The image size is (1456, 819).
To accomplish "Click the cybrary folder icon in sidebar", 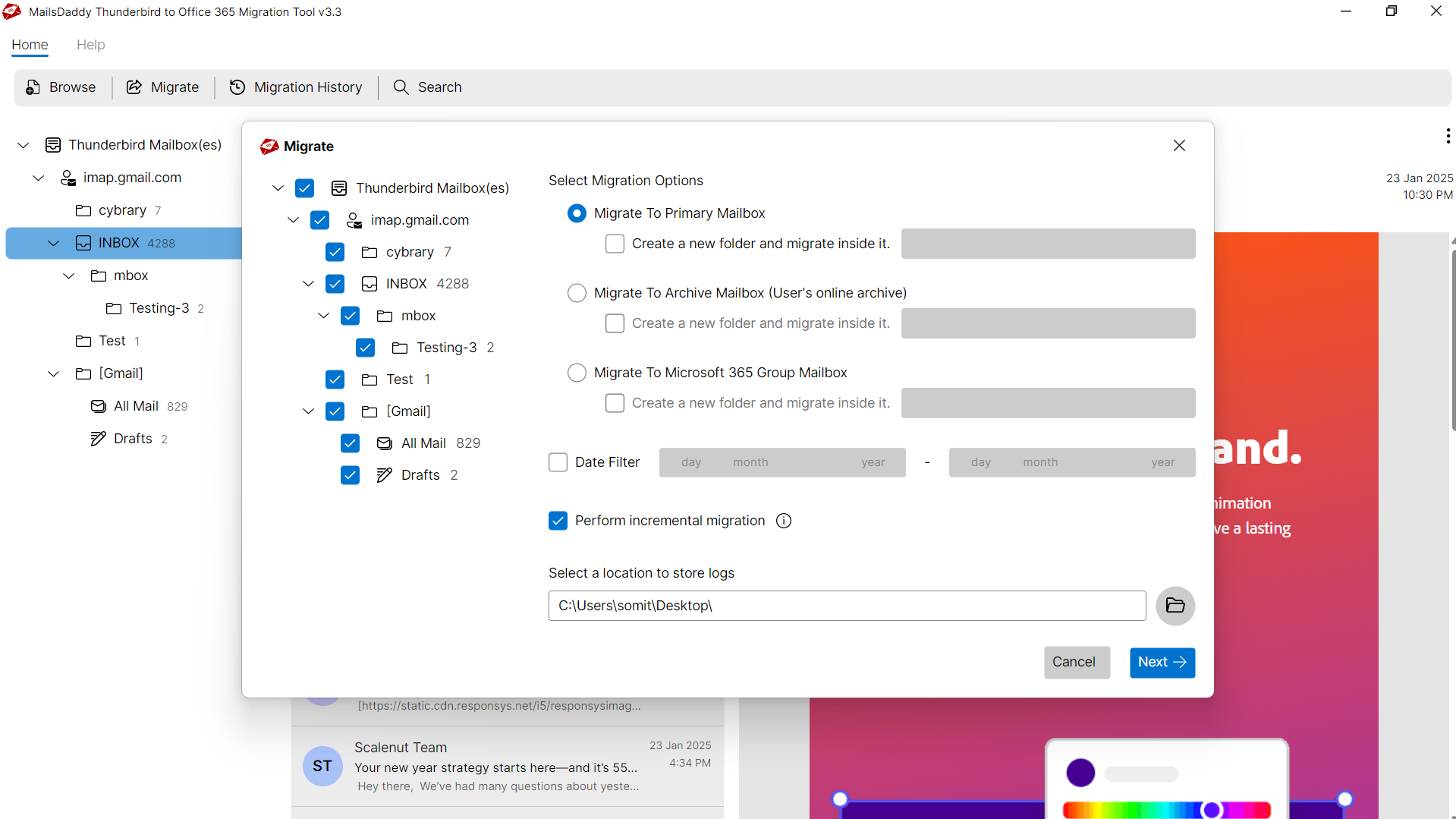I will pyautogui.click(x=83, y=210).
